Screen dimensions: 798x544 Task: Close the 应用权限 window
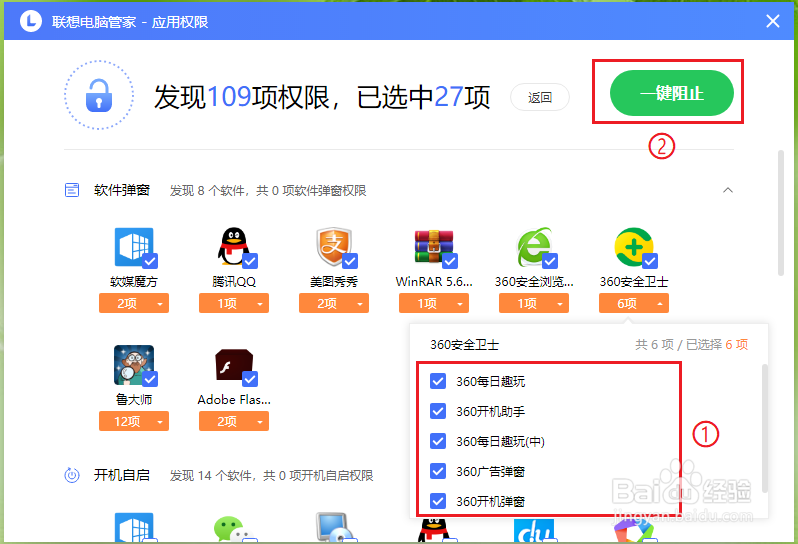[x=773, y=21]
